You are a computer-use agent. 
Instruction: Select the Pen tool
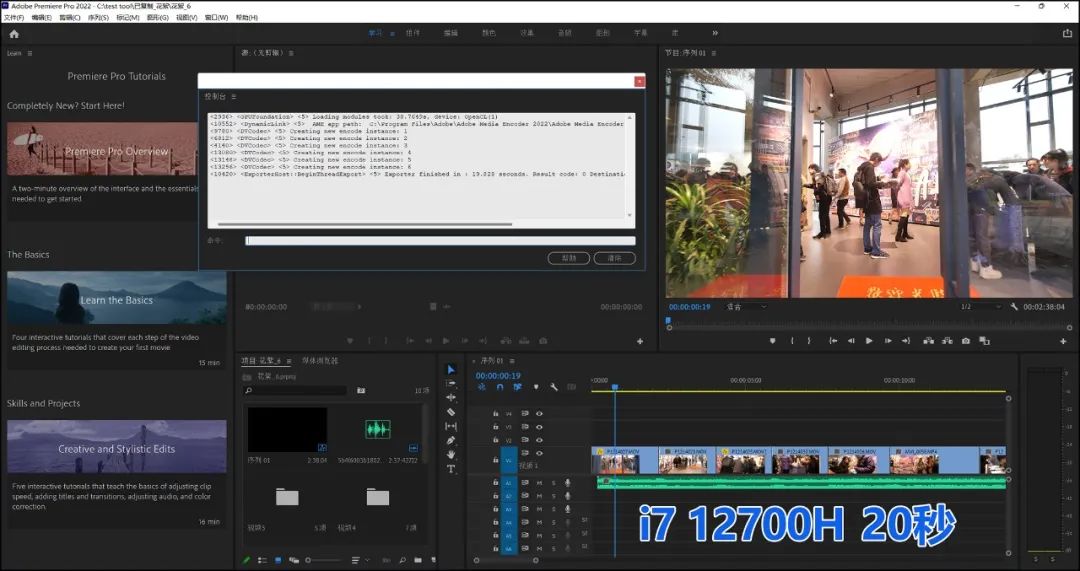click(451, 440)
